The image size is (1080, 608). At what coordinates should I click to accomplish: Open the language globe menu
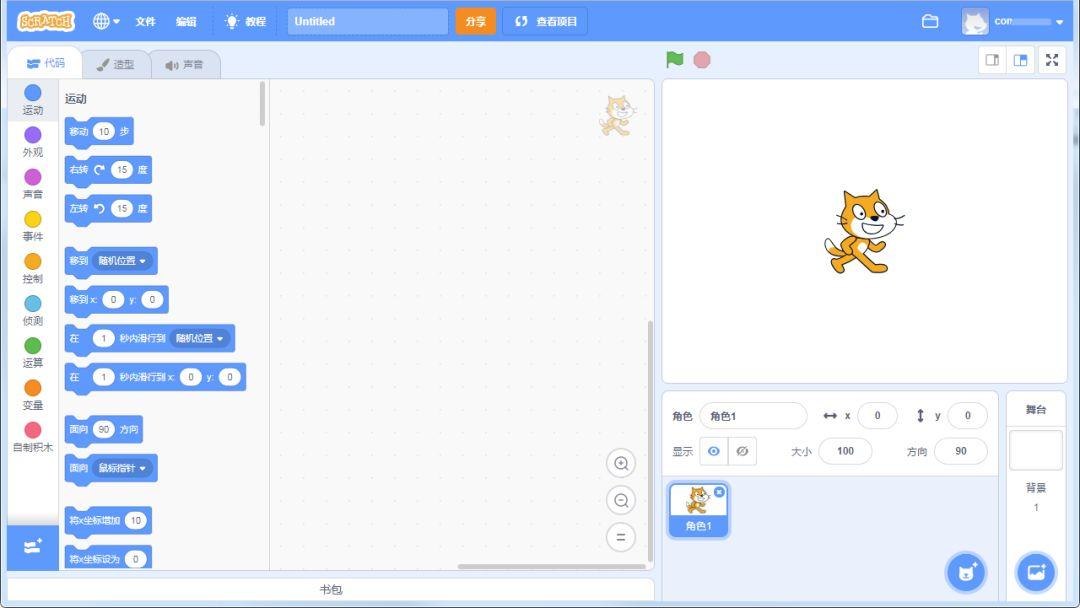point(106,21)
